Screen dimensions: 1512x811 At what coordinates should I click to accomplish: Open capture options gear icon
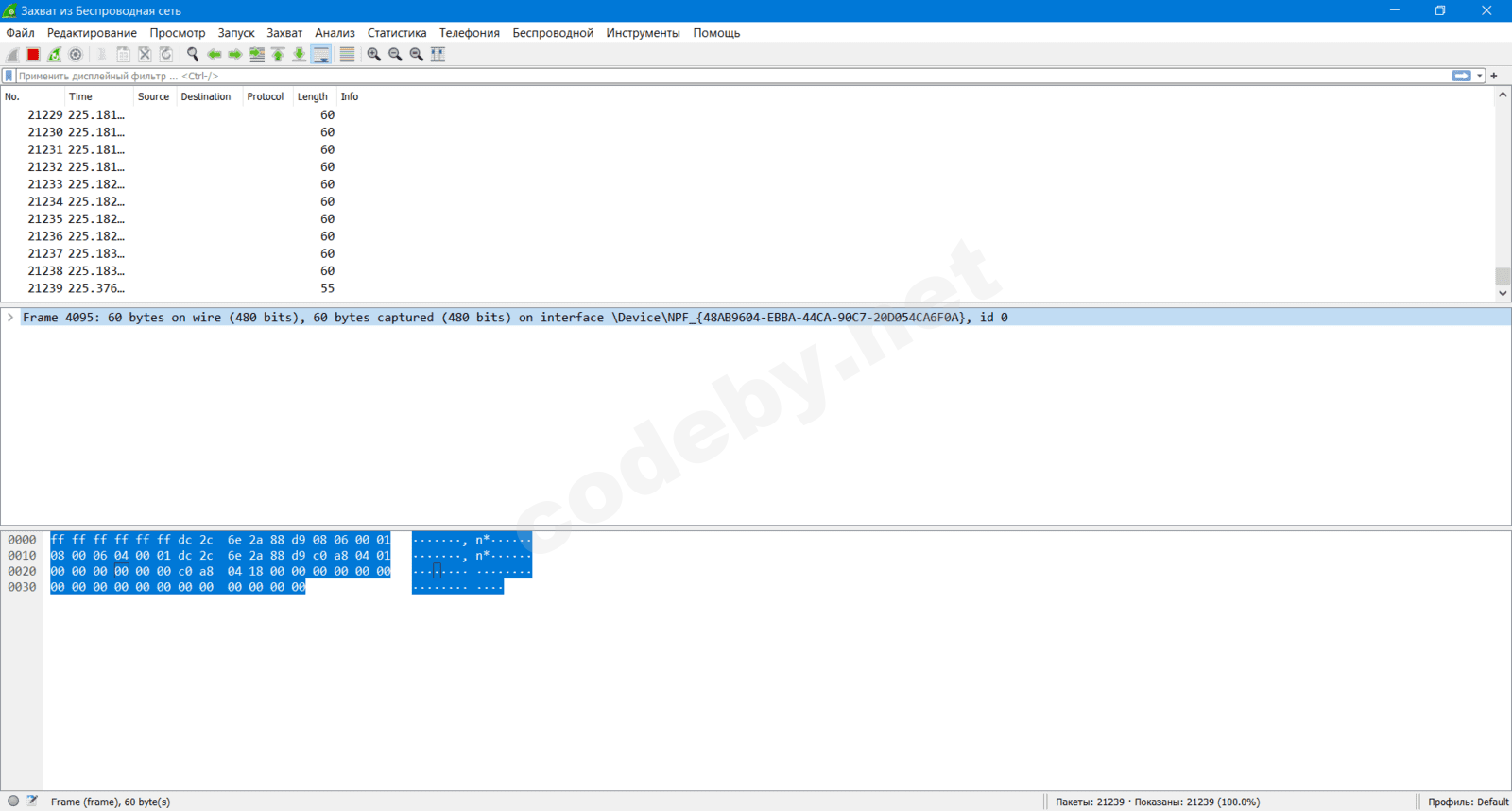click(x=76, y=55)
